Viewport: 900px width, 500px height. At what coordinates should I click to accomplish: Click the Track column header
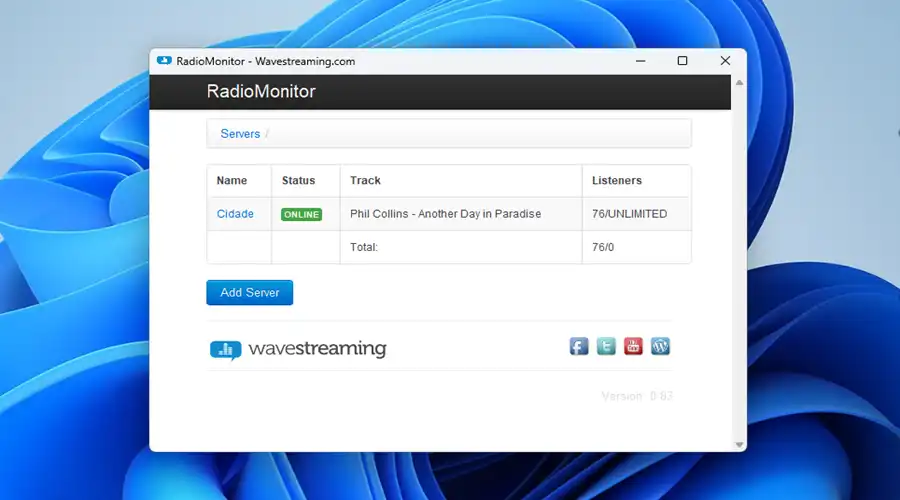pyautogui.click(x=365, y=180)
